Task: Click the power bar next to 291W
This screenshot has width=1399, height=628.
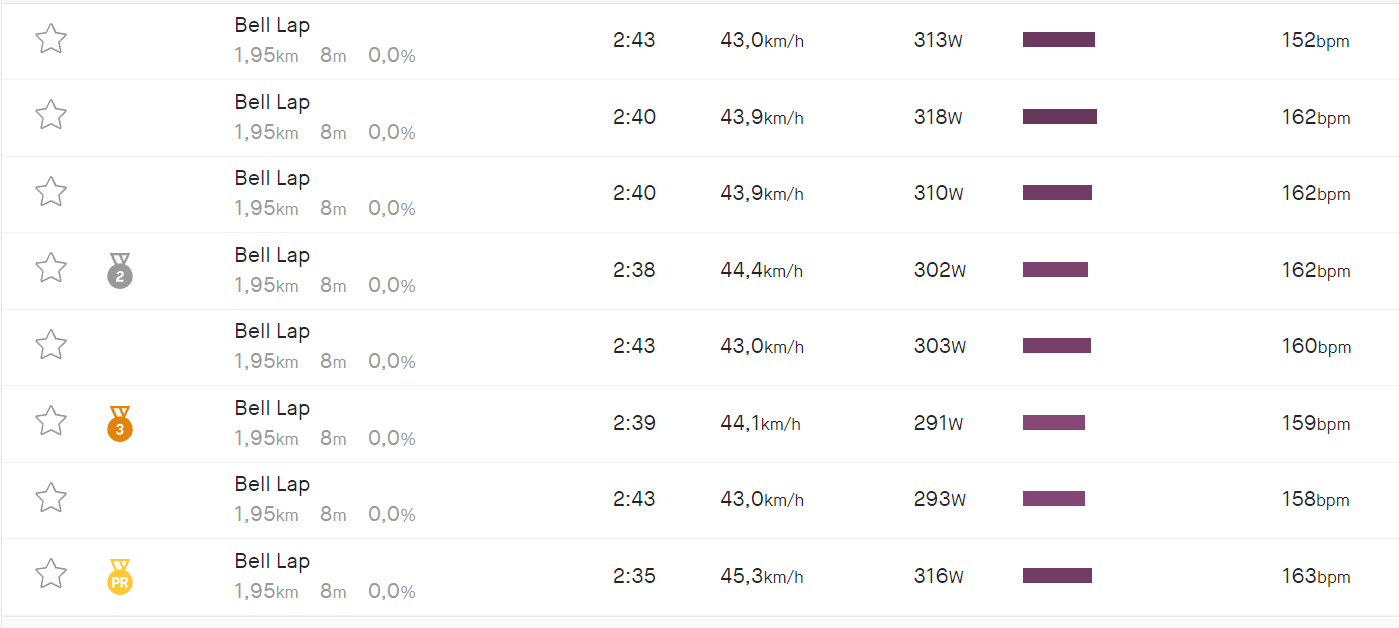Action: pos(1053,423)
